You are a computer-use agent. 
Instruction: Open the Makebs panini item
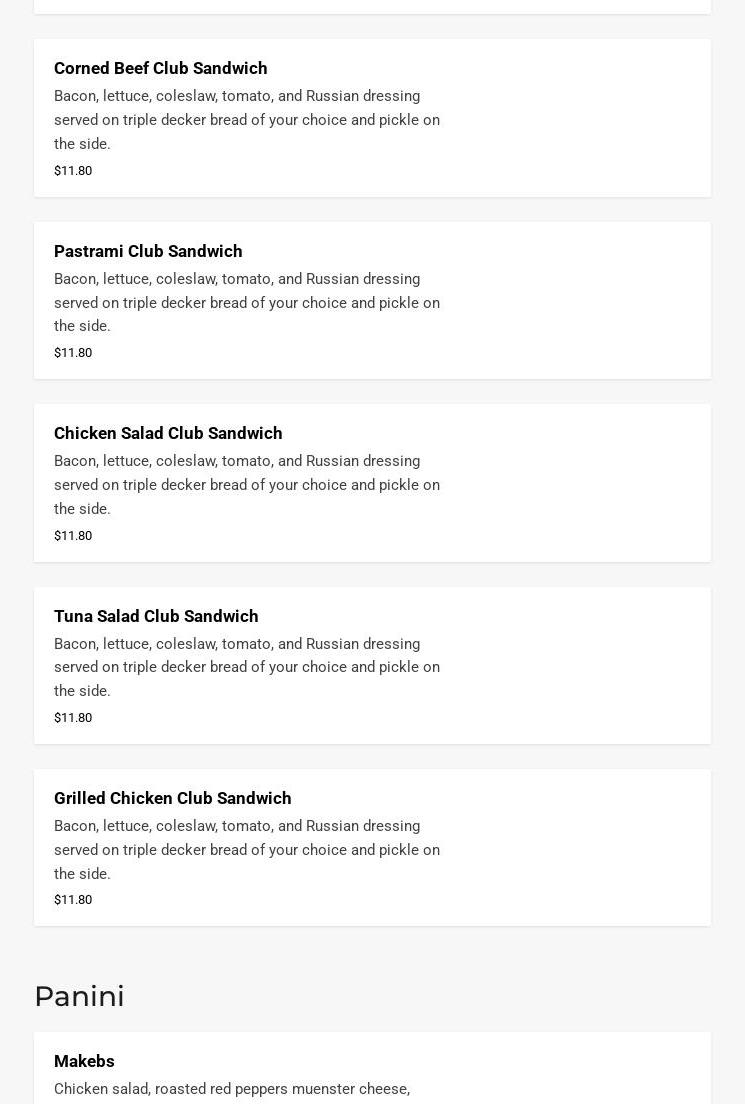click(x=84, y=1061)
